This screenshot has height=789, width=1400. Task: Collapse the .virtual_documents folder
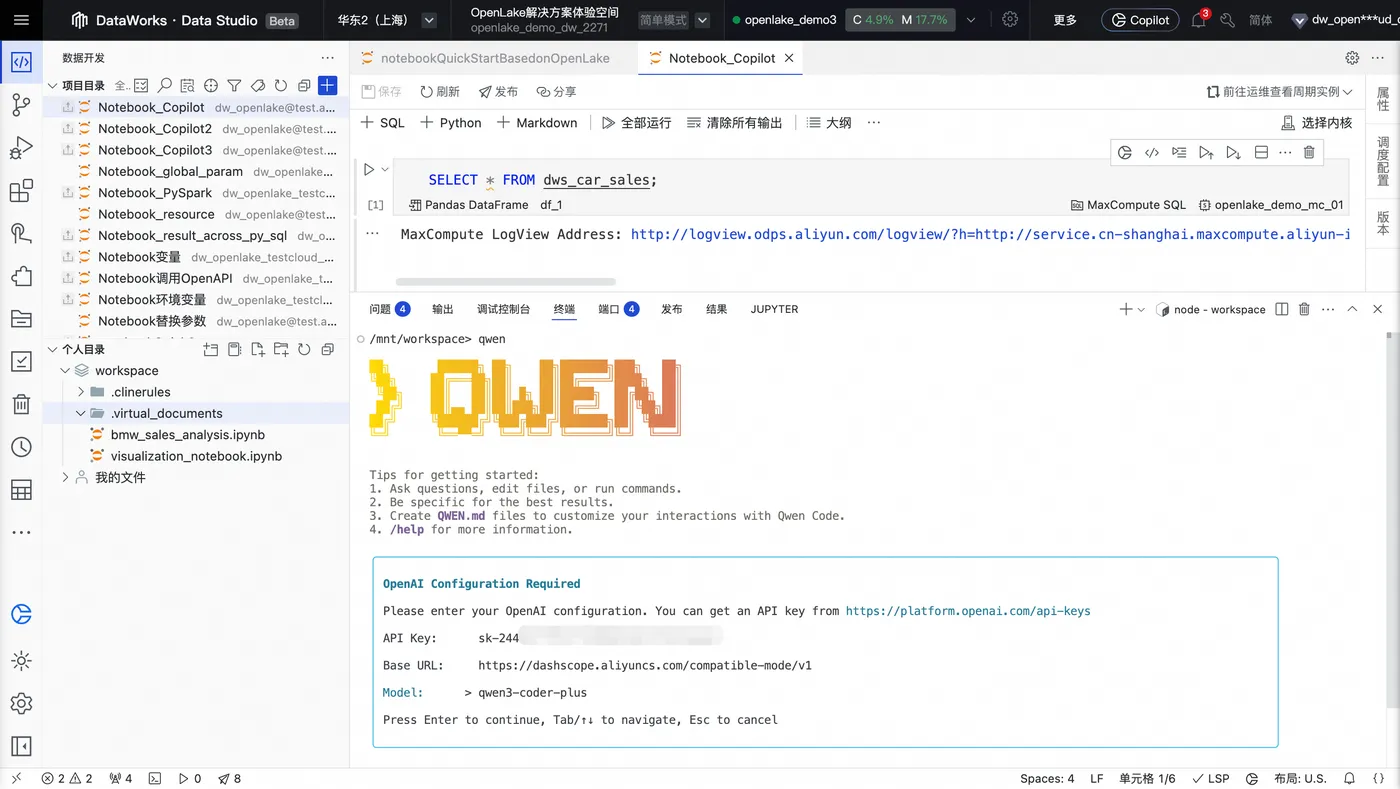[82, 413]
